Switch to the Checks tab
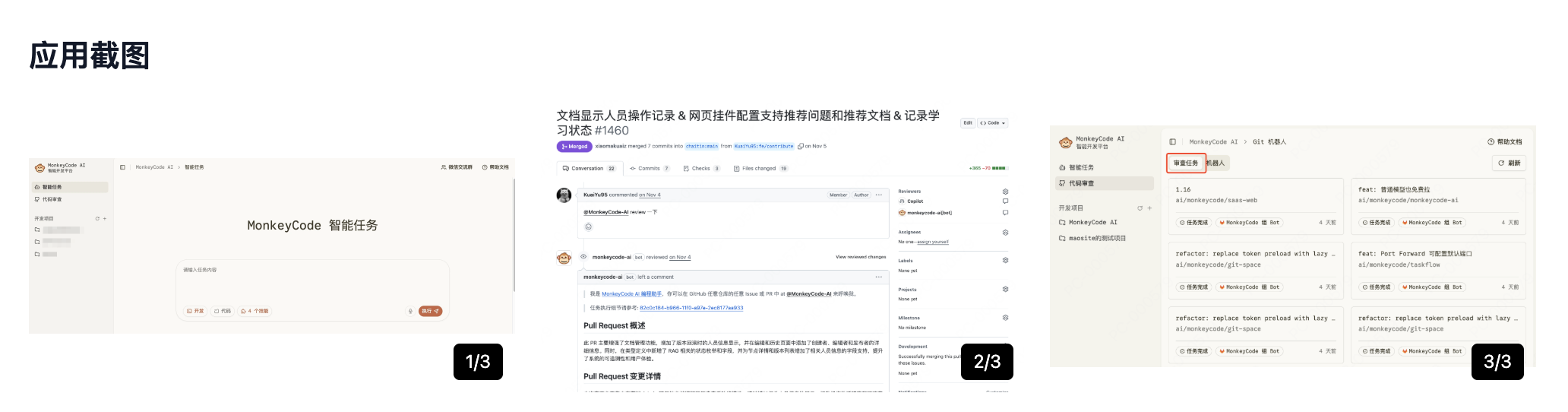This screenshot has height=412, width=1568. (701, 169)
